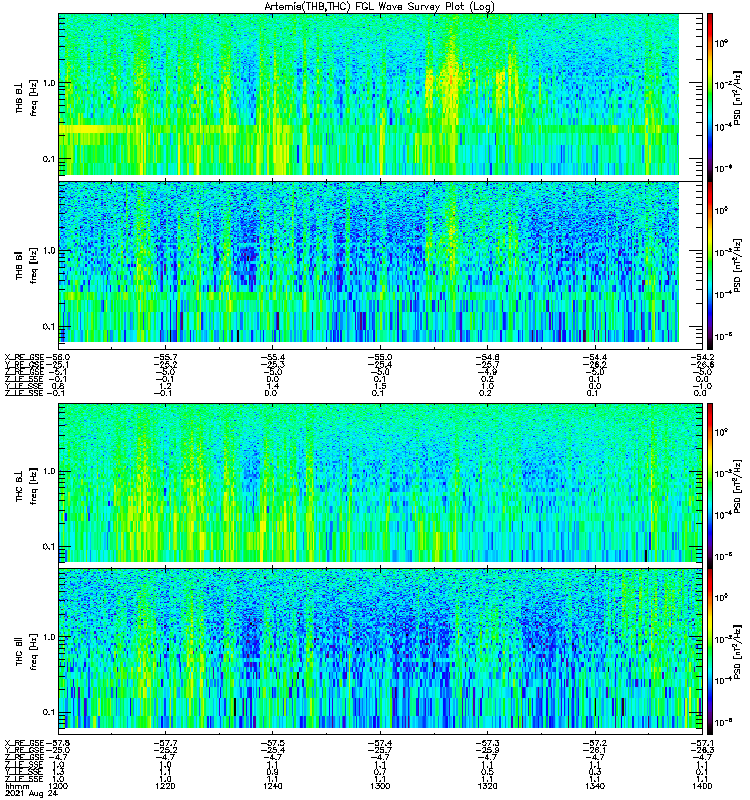Click the 'THC B∥ freq [Hz]' axis label
The height and width of the screenshot is (800, 750).
pos(27,652)
